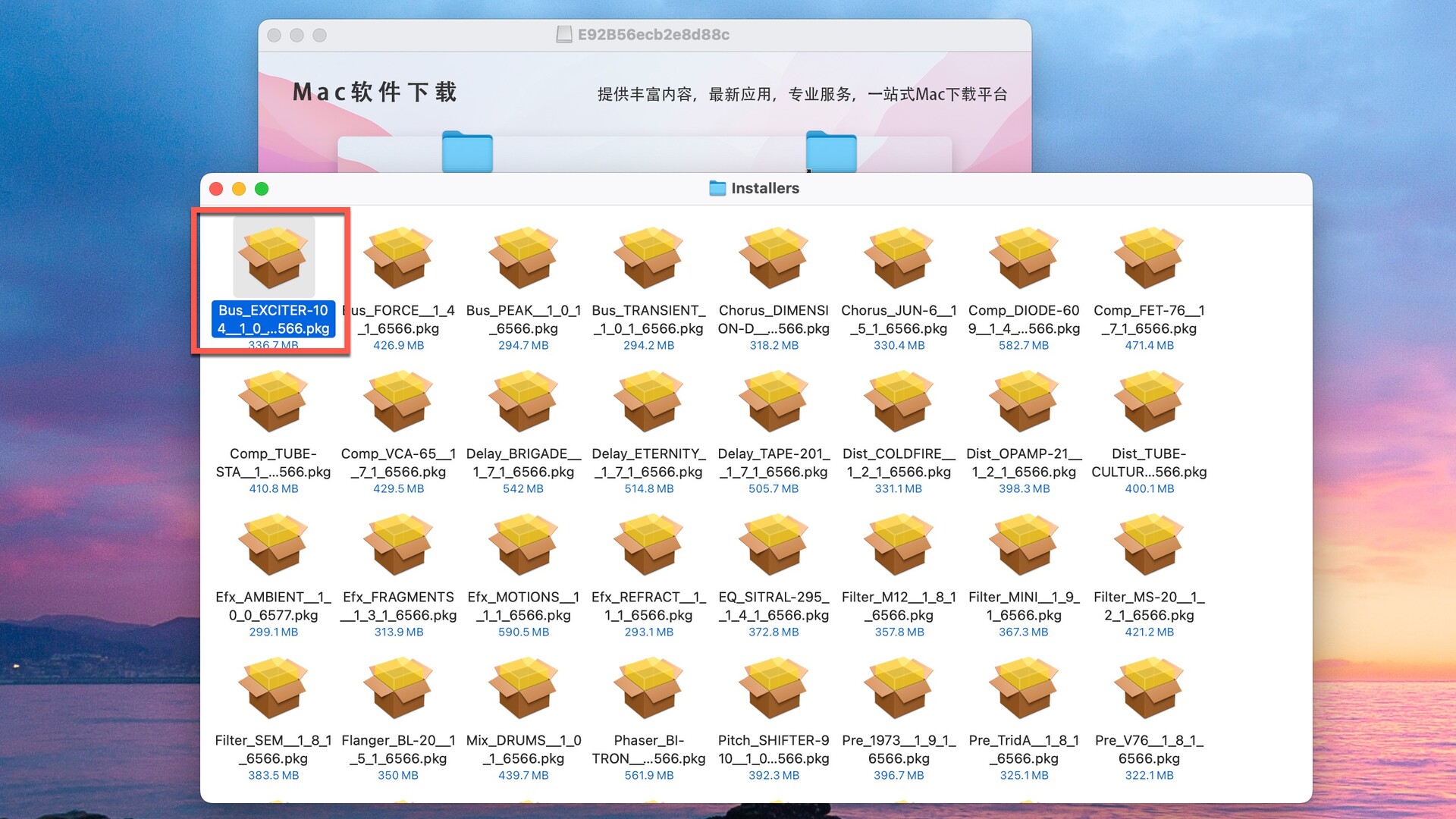The image size is (1456, 819).
Task: Click the Comp_TUBE-STA file name text
Action: click(273, 463)
